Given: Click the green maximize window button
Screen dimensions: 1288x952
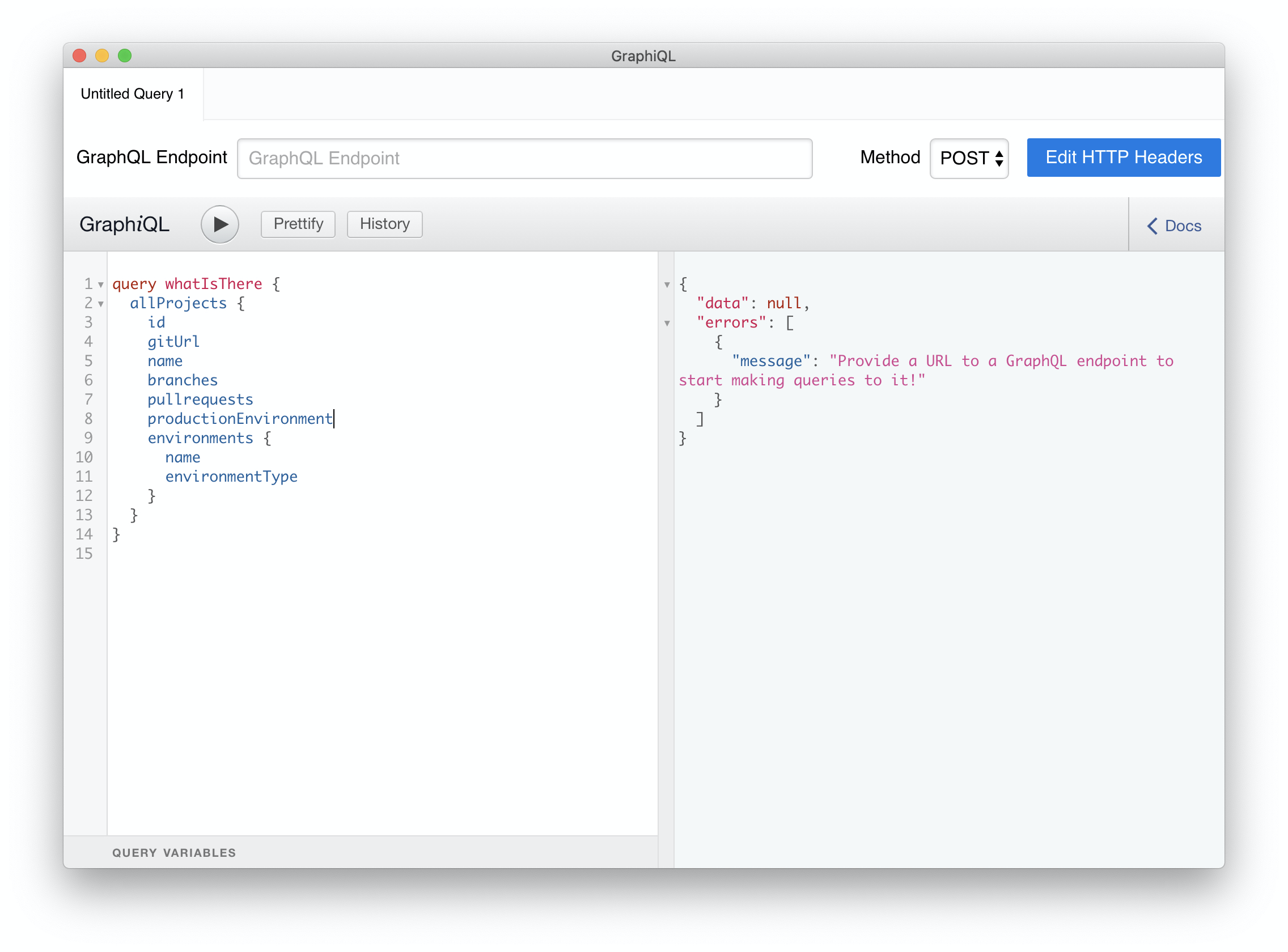Looking at the screenshot, I should click(125, 56).
